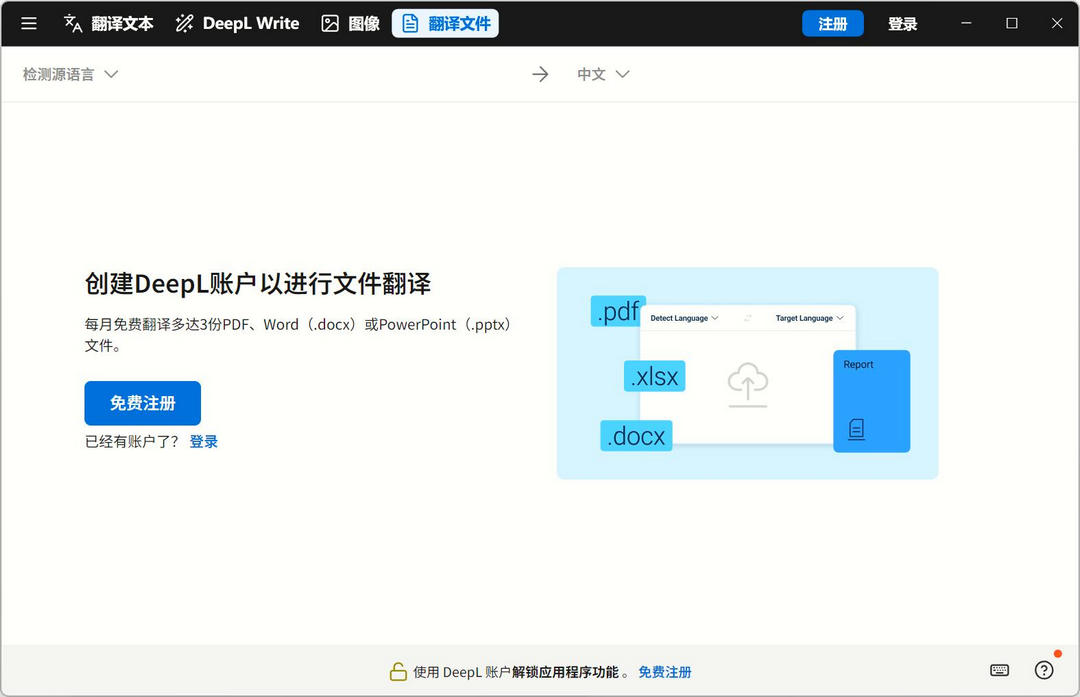This screenshot has width=1080, height=697.
Task: Click the 翻译文件 document icon
Action: [412, 22]
